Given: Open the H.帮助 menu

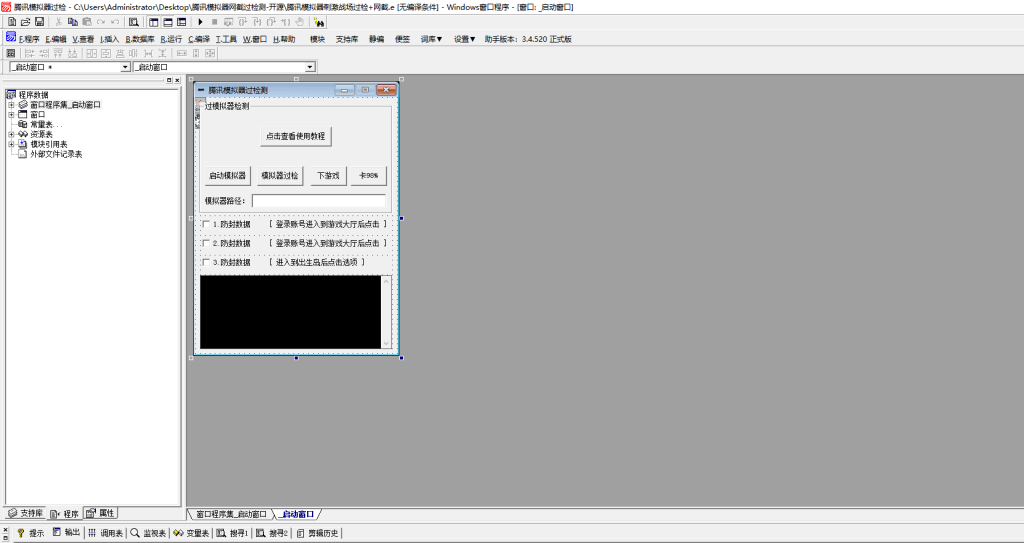Looking at the screenshot, I should (284, 39).
